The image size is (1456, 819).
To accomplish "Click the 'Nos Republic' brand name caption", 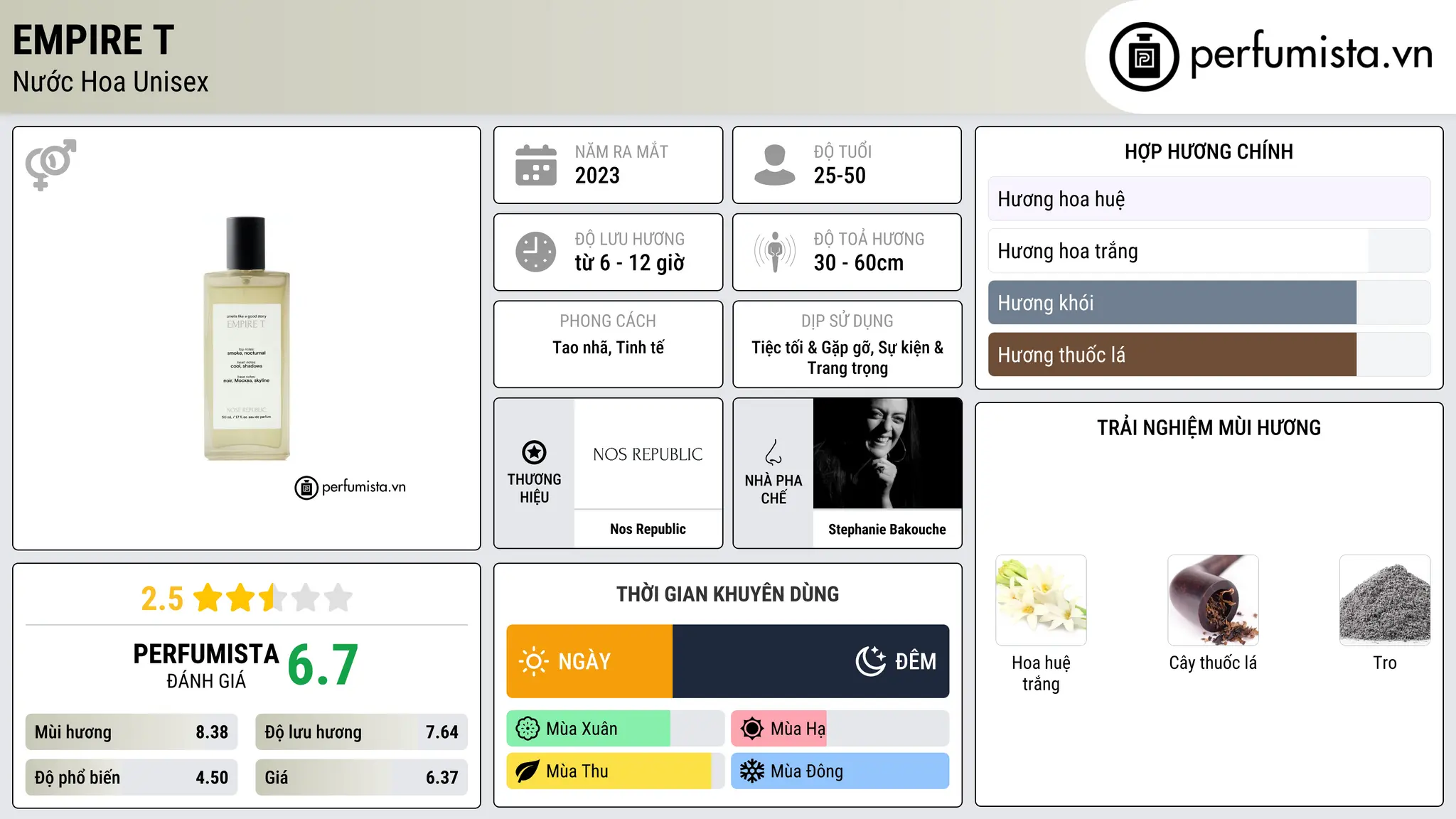I will 648,529.
